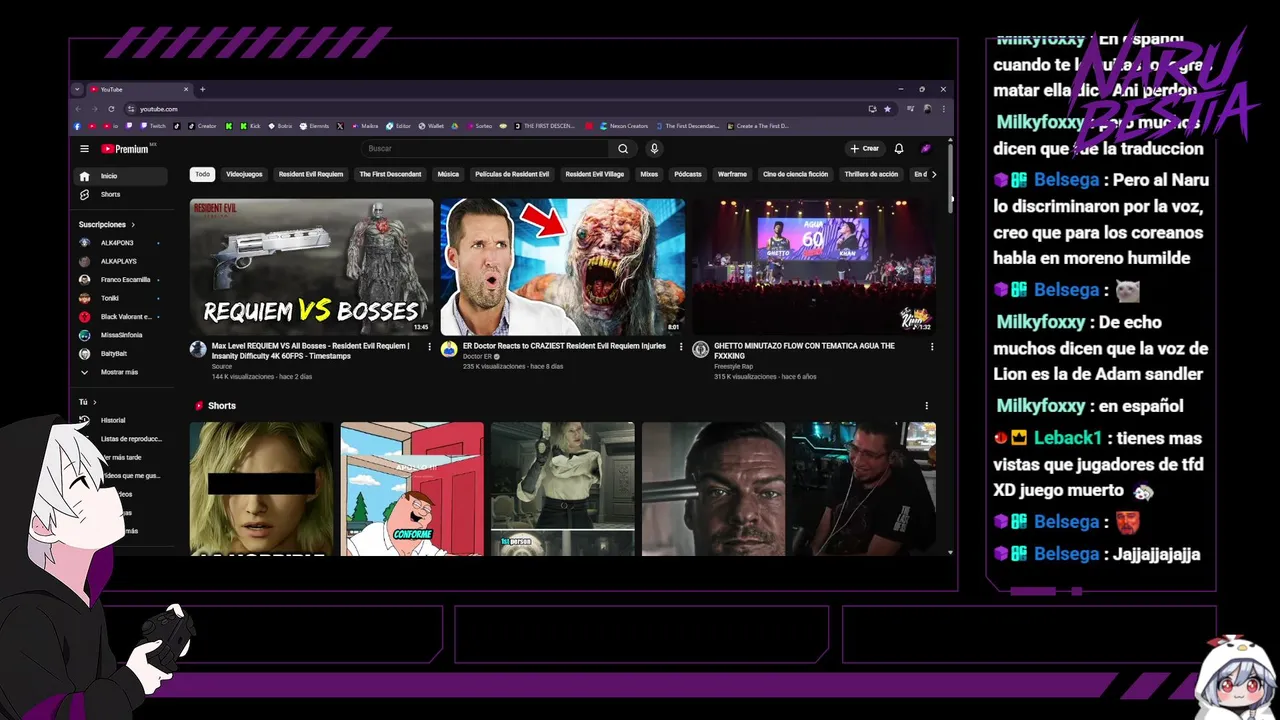Screen dimensions: 1280x720
Task: Open Shorts in the sidebar
Action: pyautogui.click(x=121, y=194)
